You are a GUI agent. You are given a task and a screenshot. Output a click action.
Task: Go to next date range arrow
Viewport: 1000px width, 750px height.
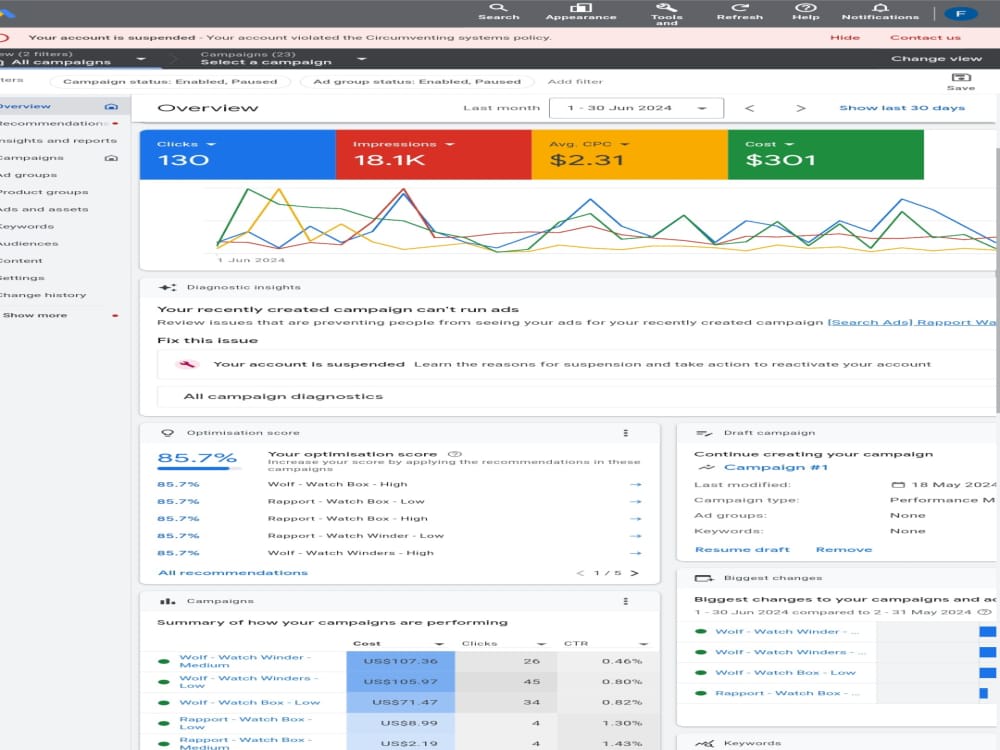pos(800,108)
